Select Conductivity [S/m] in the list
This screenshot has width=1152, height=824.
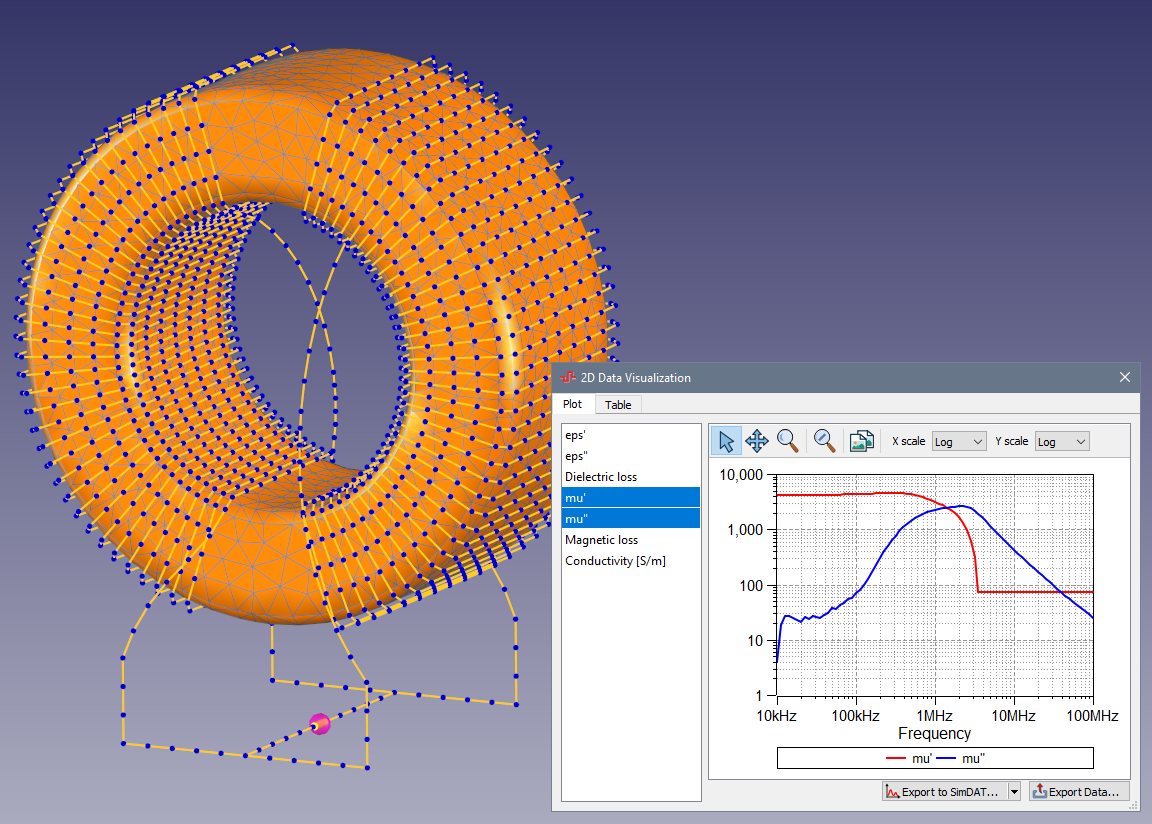(x=631, y=561)
